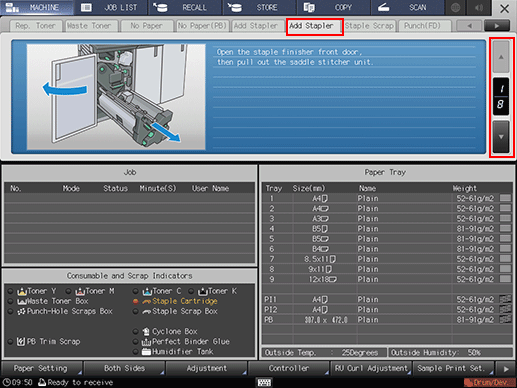This screenshot has height=388, width=517.
Task: Select the Punch(FD) guidance tab
Action: (x=425, y=26)
